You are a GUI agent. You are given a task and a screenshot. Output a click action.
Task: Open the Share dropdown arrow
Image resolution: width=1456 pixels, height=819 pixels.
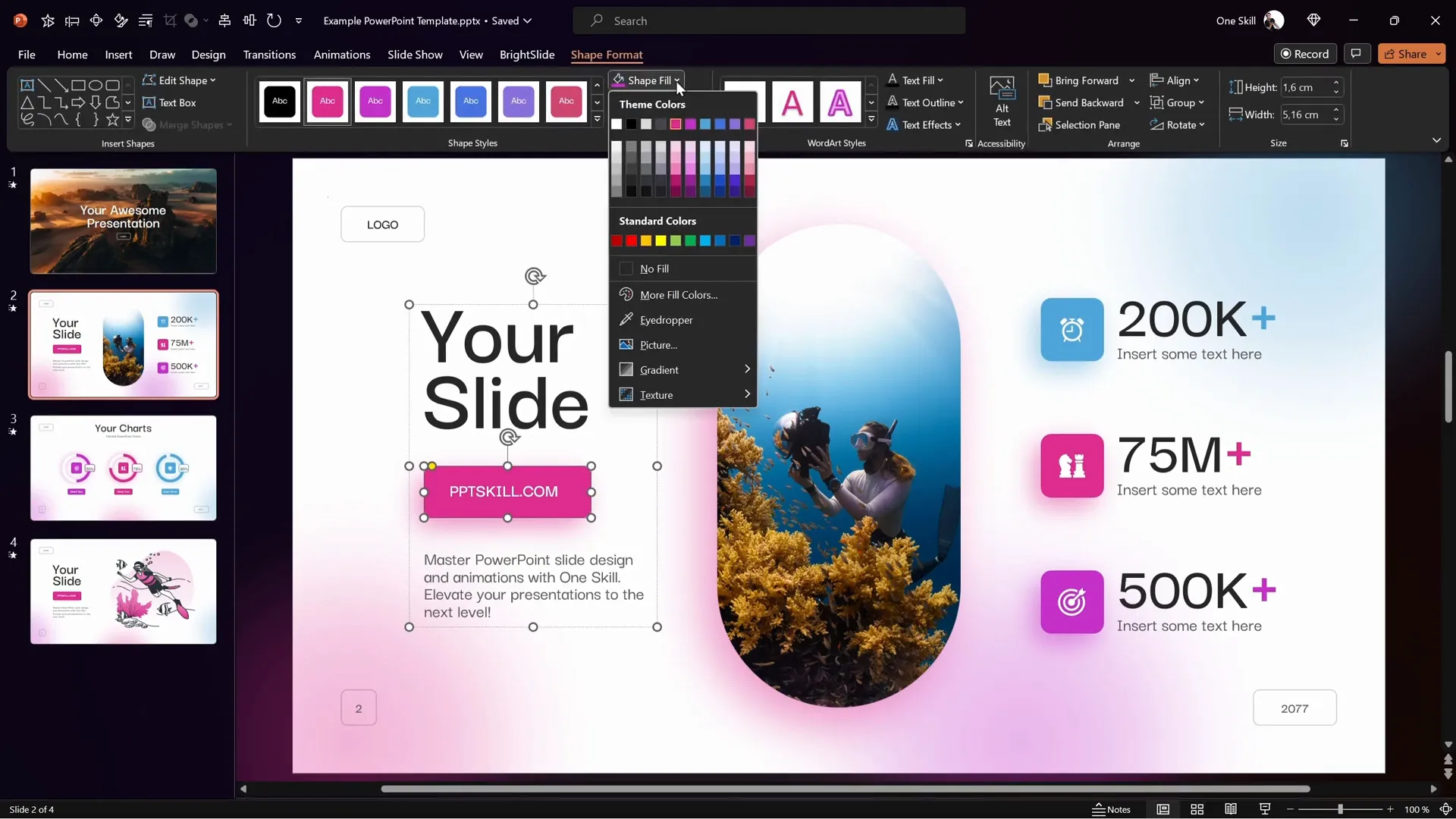[x=1438, y=54]
